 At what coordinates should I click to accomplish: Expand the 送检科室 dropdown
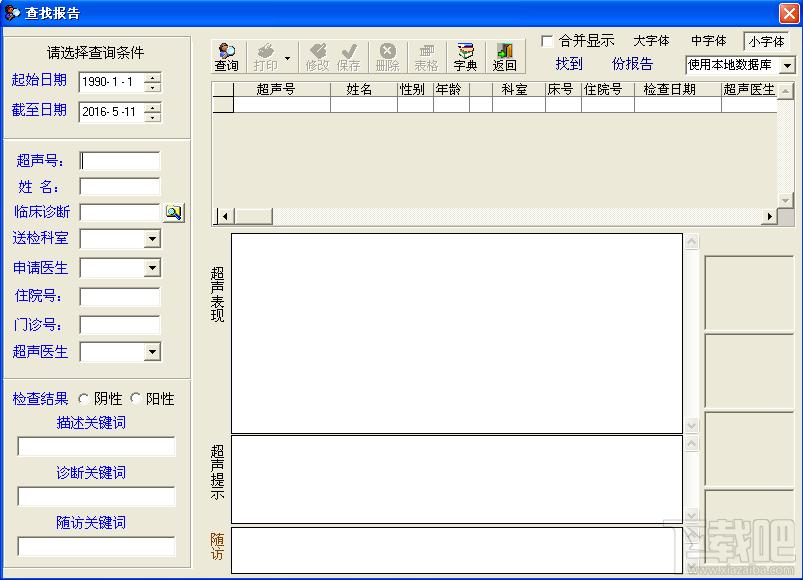pyautogui.click(x=152, y=239)
